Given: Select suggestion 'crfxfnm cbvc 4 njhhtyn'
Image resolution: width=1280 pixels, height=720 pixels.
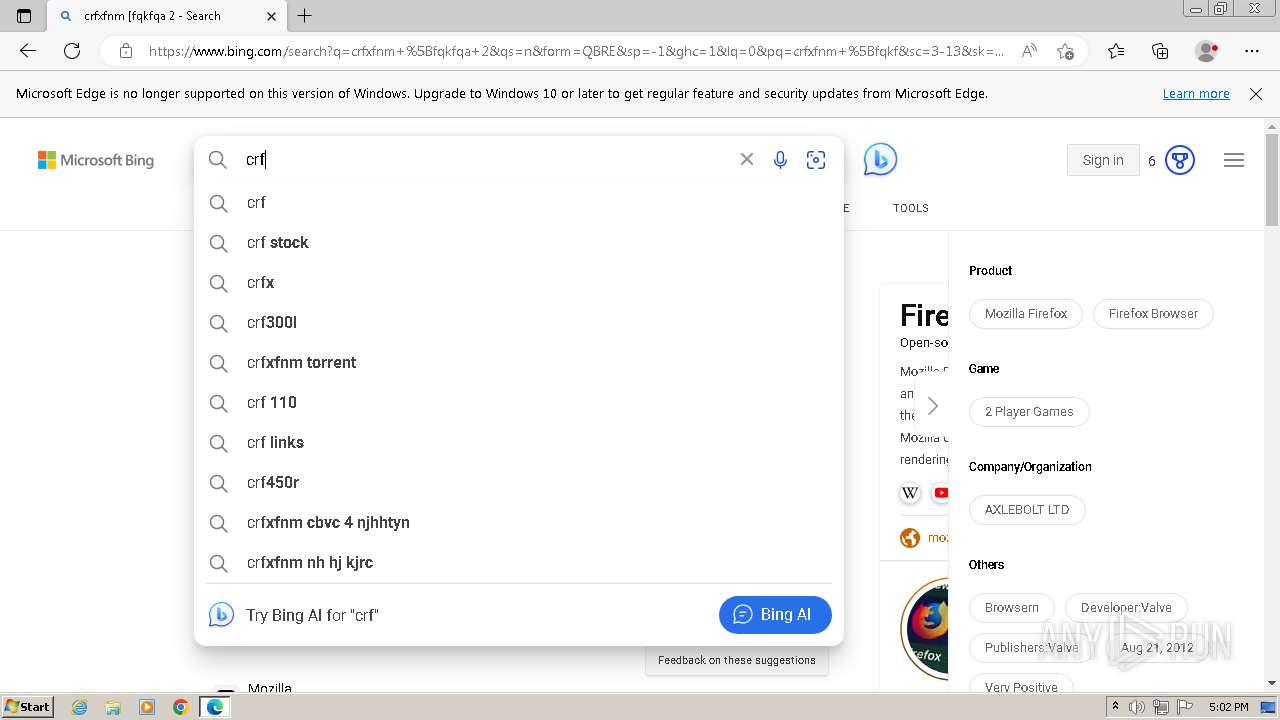Looking at the screenshot, I should pyautogui.click(x=519, y=522).
